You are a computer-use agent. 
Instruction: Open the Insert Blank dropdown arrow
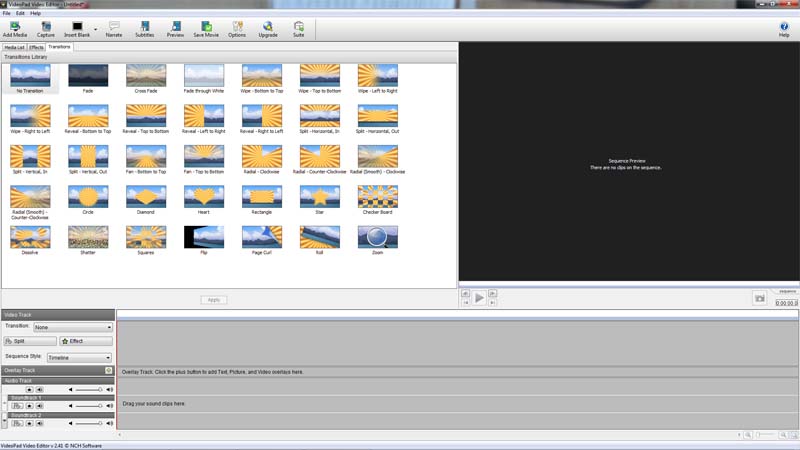[x=95, y=29]
